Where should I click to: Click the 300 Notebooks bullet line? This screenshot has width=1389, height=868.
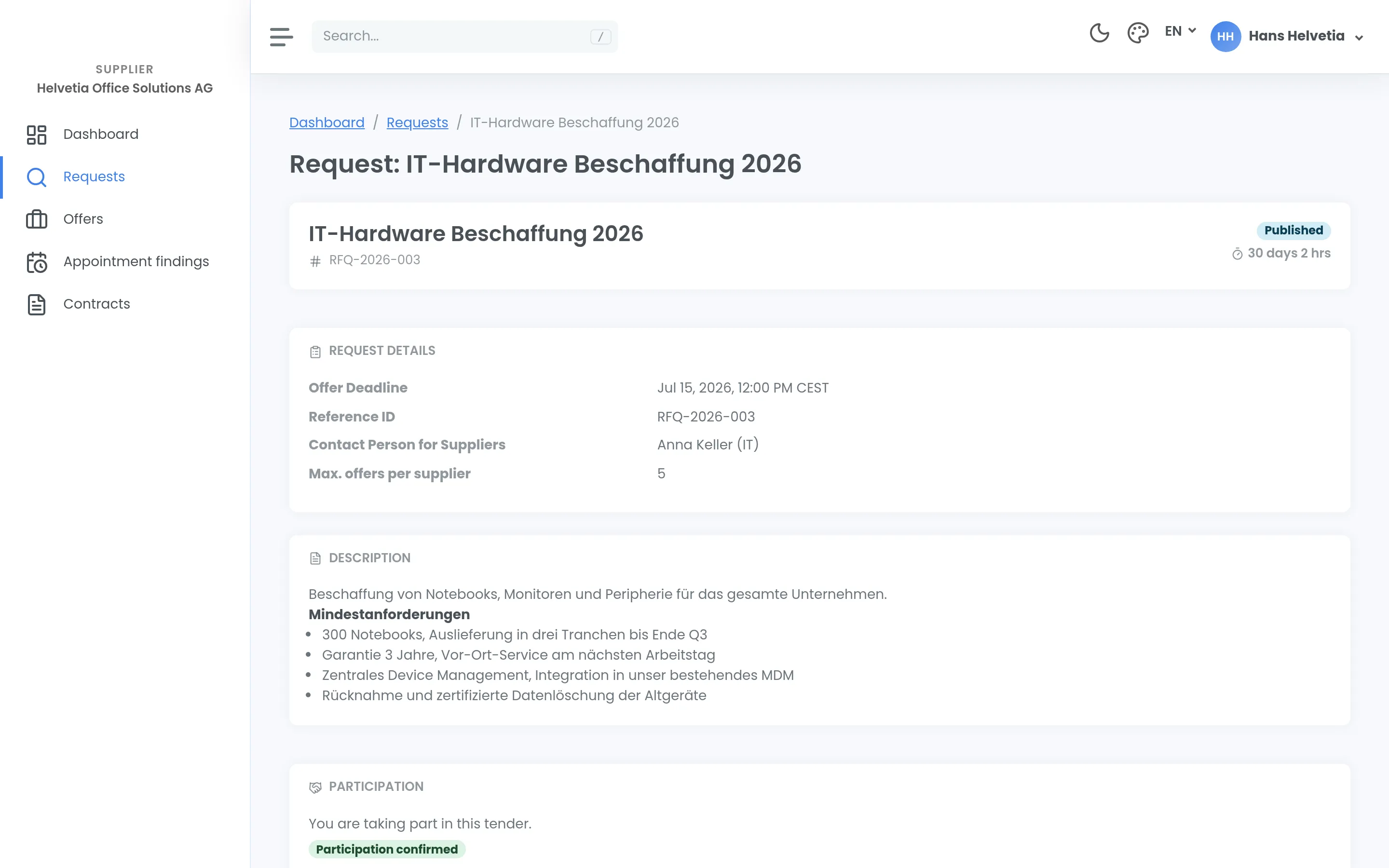click(x=514, y=635)
